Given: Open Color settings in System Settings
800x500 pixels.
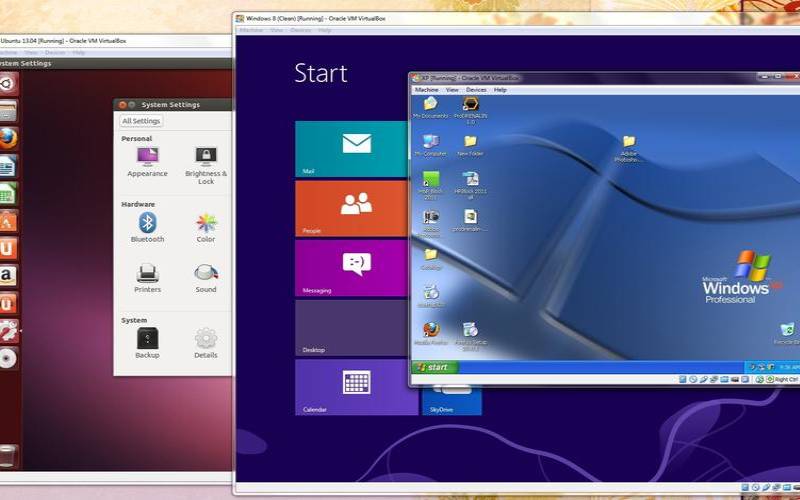Looking at the screenshot, I should tap(206, 228).
